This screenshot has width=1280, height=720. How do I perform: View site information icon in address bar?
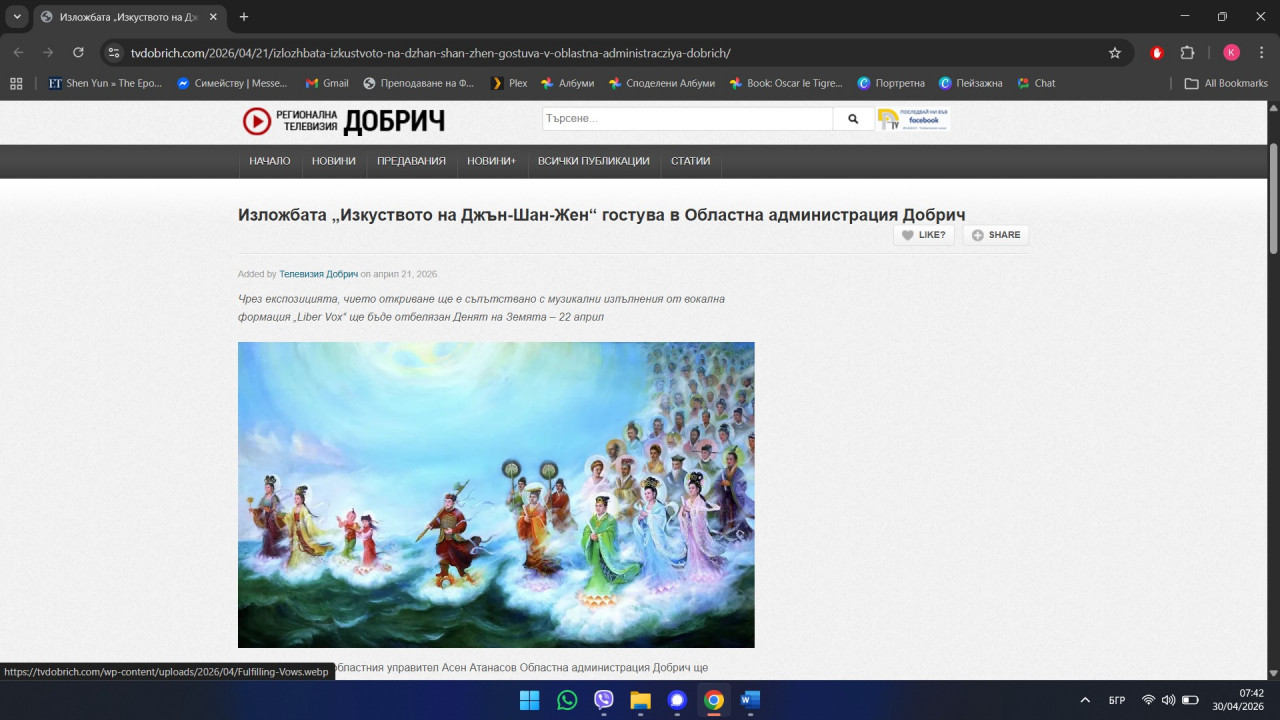coord(114,52)
